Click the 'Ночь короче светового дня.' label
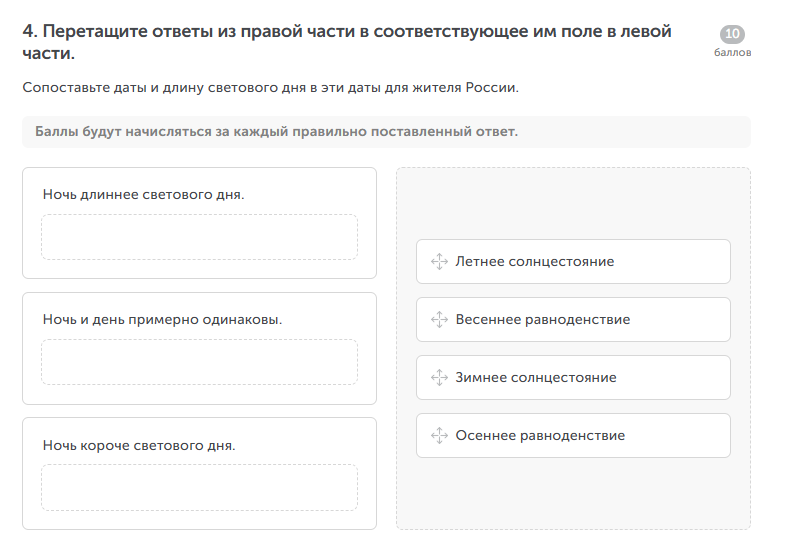The height and width of the screenshot is (552, 809). 139,445
